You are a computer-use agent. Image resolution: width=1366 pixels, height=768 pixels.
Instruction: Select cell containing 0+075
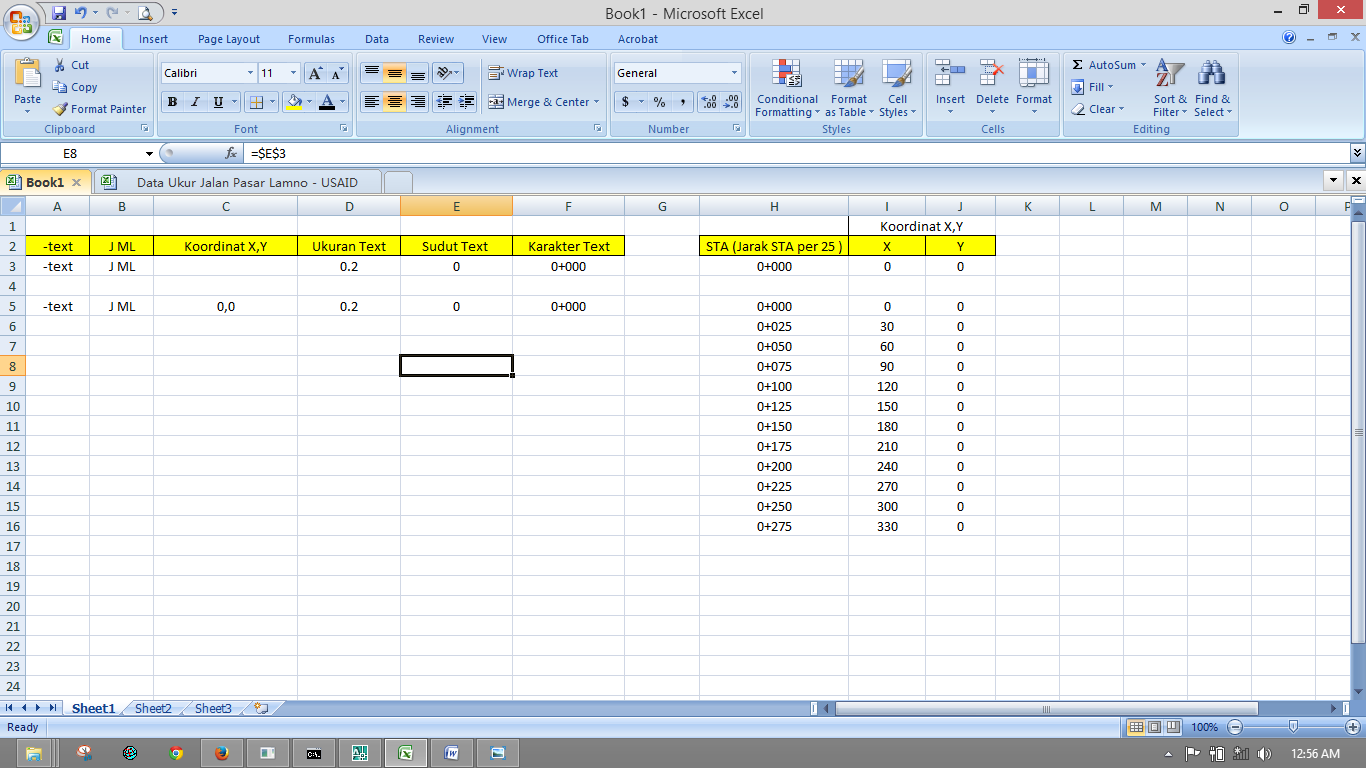(x=774, y=366)
